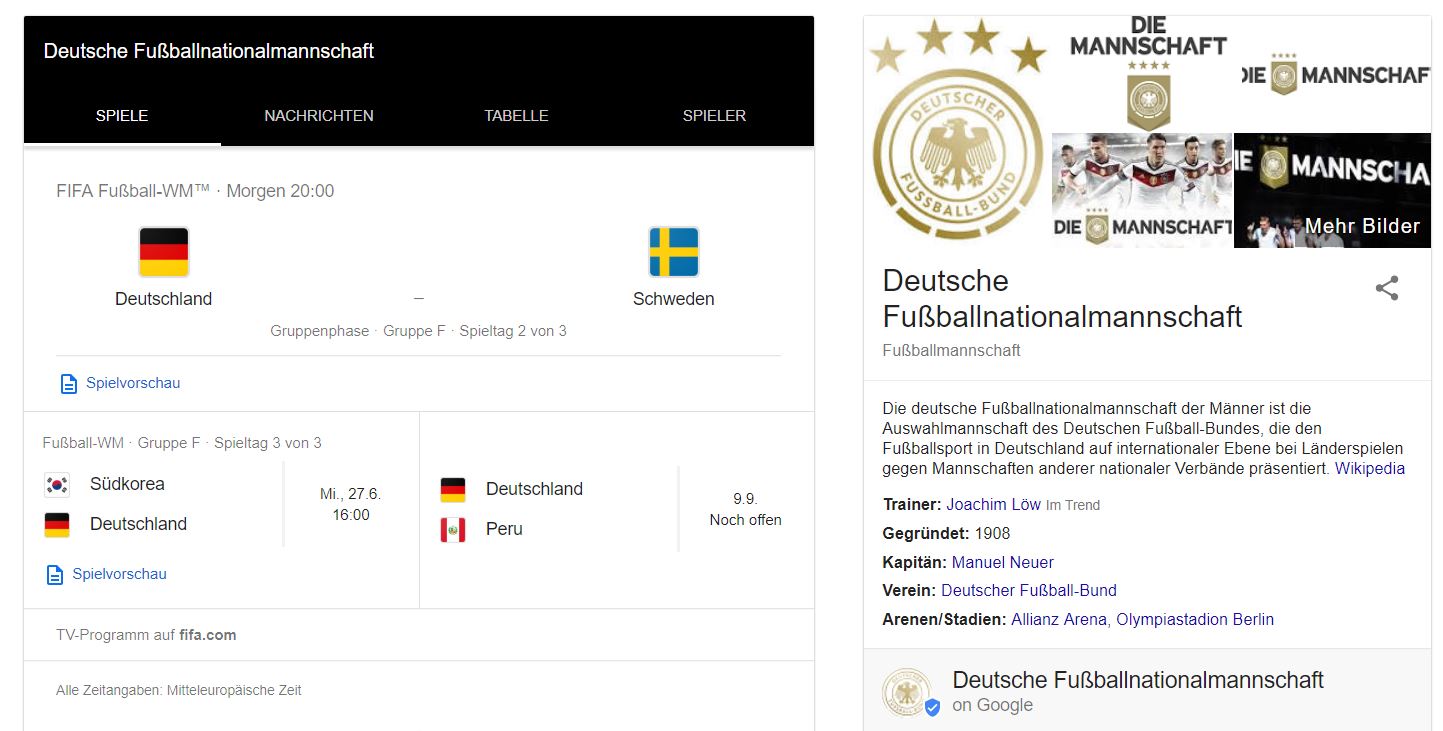Click the Germany flag beside Peru match
The image size is (1443, 731).
[x=453, y=490]
